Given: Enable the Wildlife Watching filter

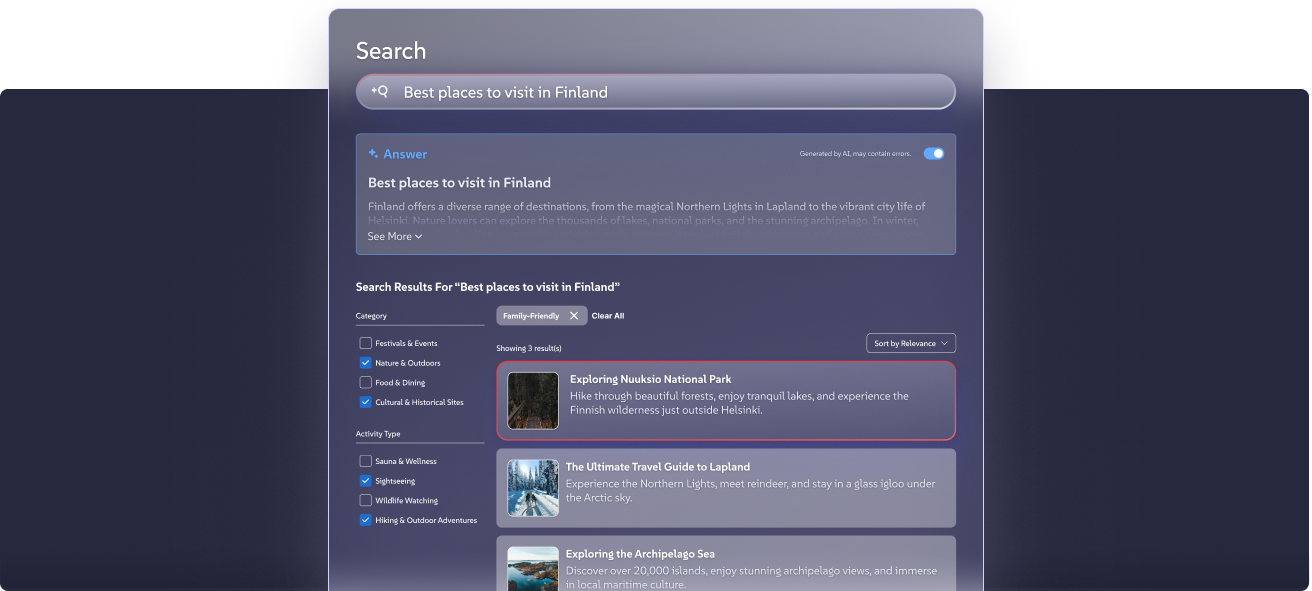Looking at the screenshot, I should [x=366, y=500].
